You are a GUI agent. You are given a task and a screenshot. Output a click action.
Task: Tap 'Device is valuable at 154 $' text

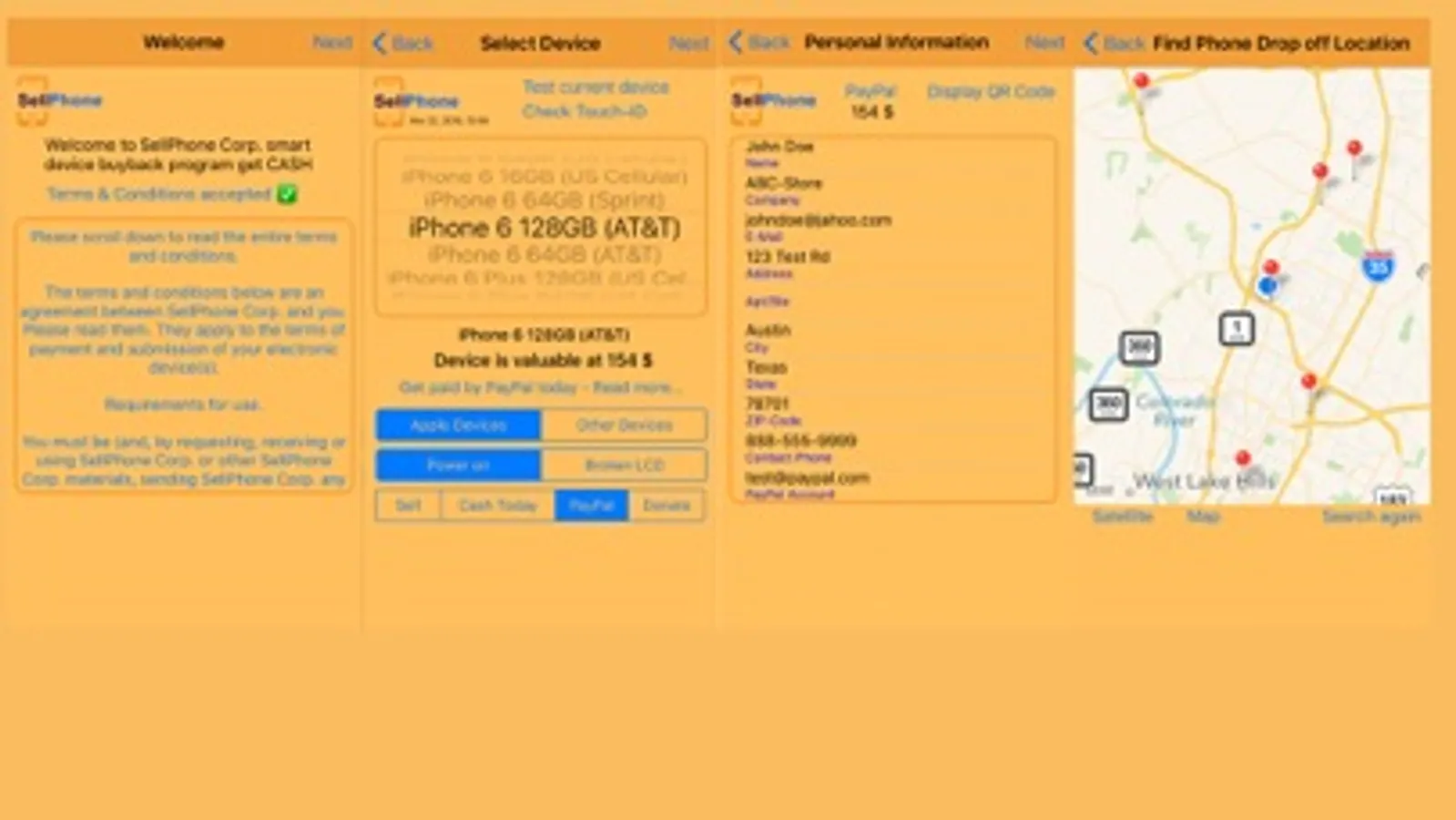pos(544,361)
